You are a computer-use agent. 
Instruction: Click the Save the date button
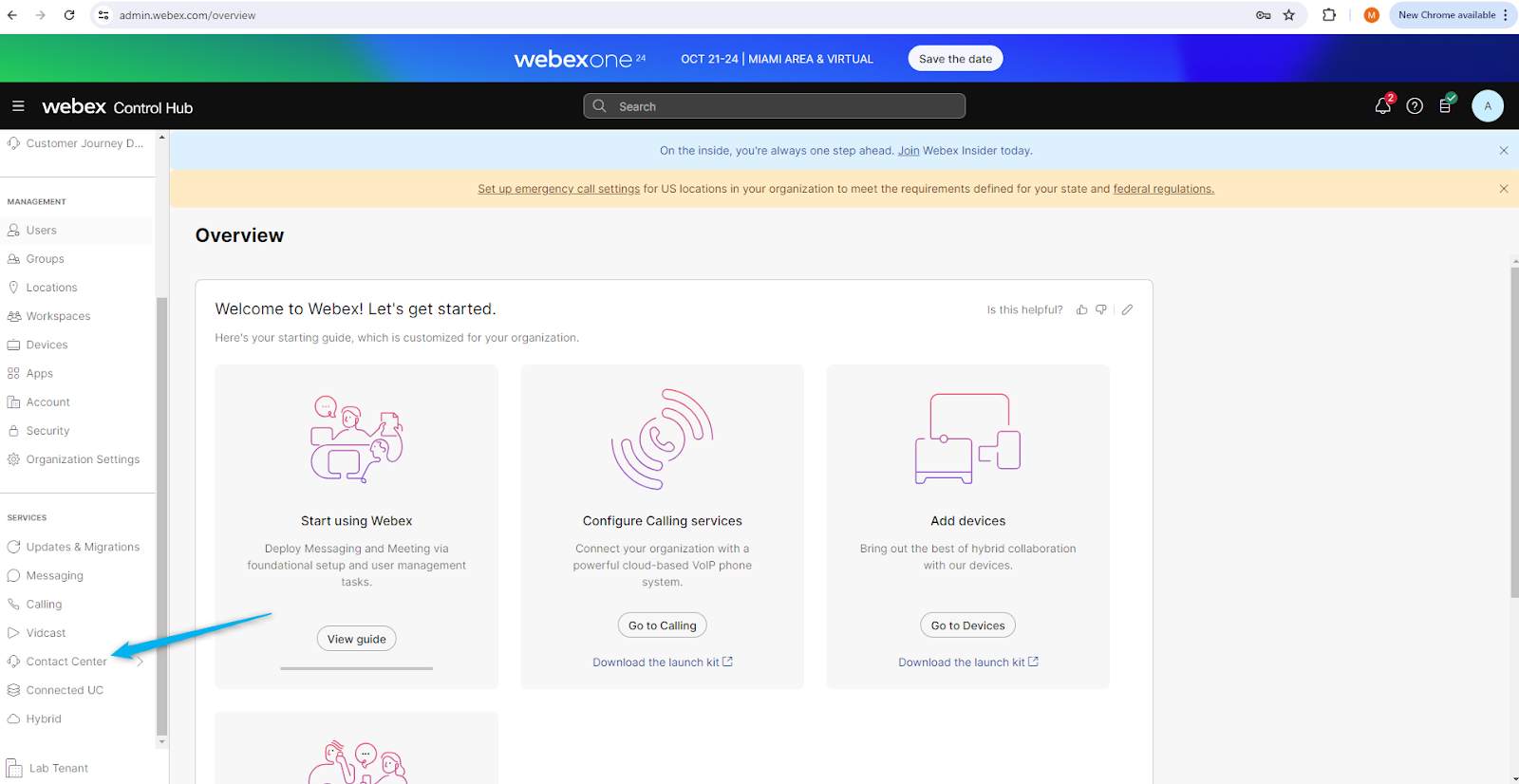955,59
